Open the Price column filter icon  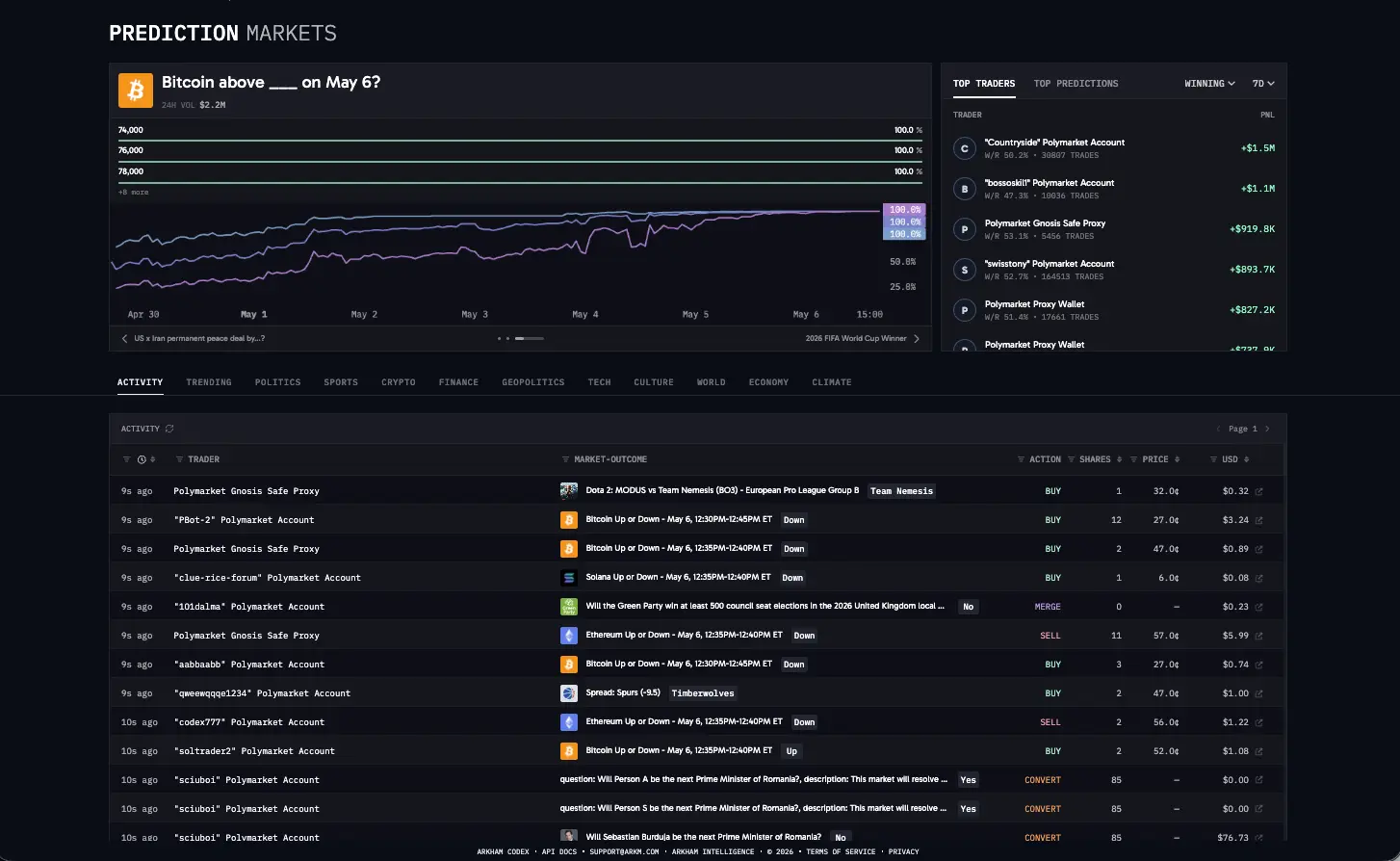tap(1134, 459)
